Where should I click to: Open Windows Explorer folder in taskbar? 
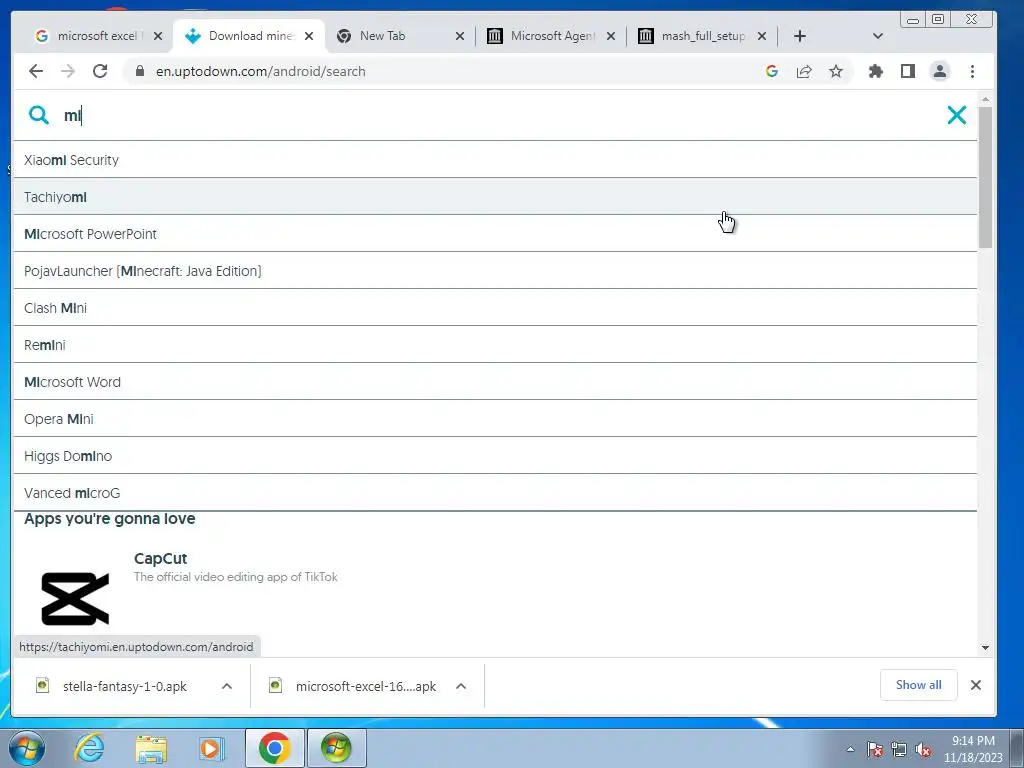[x=151, y=748]
